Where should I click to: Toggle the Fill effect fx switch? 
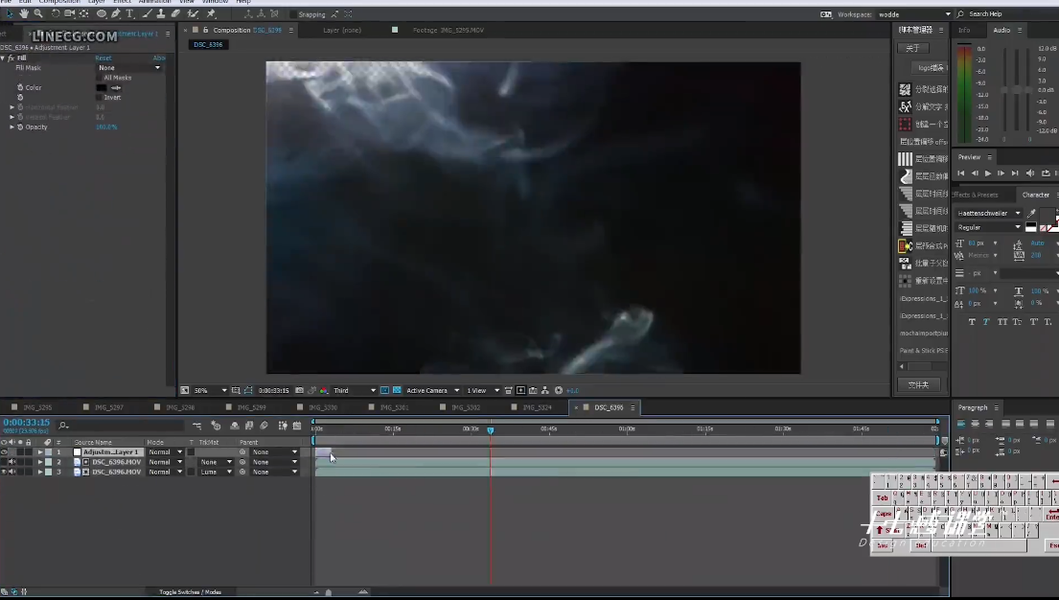[11, 58]
